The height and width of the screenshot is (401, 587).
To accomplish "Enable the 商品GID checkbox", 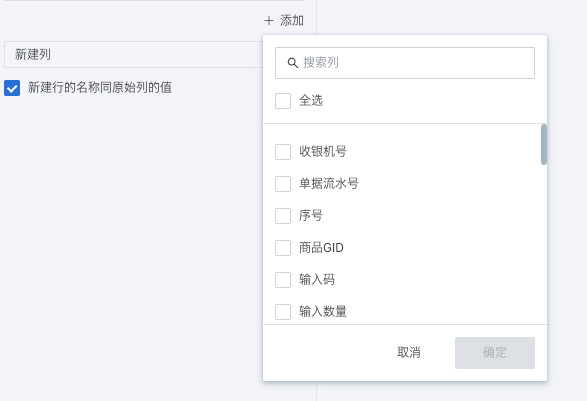I will (283, 248).
